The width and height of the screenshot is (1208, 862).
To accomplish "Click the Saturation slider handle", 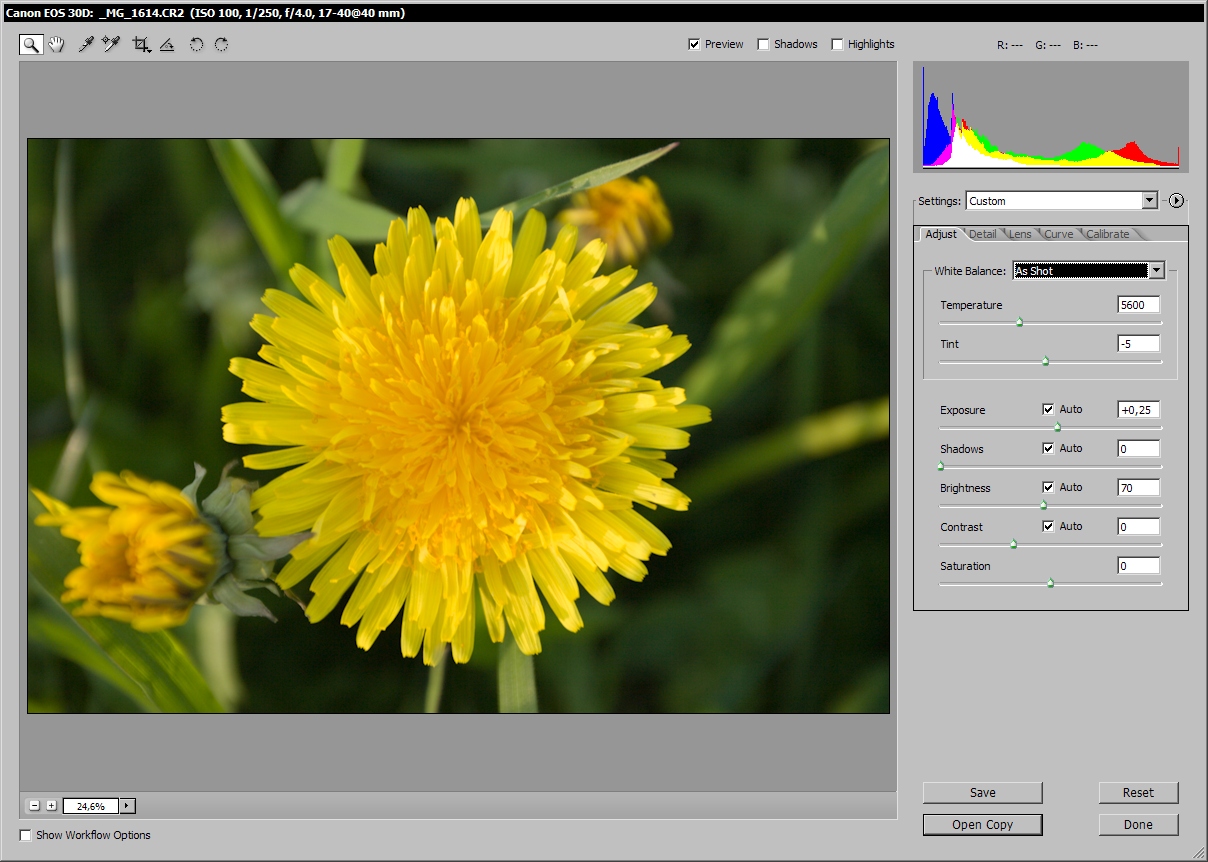I will [x=1051, y=583].
